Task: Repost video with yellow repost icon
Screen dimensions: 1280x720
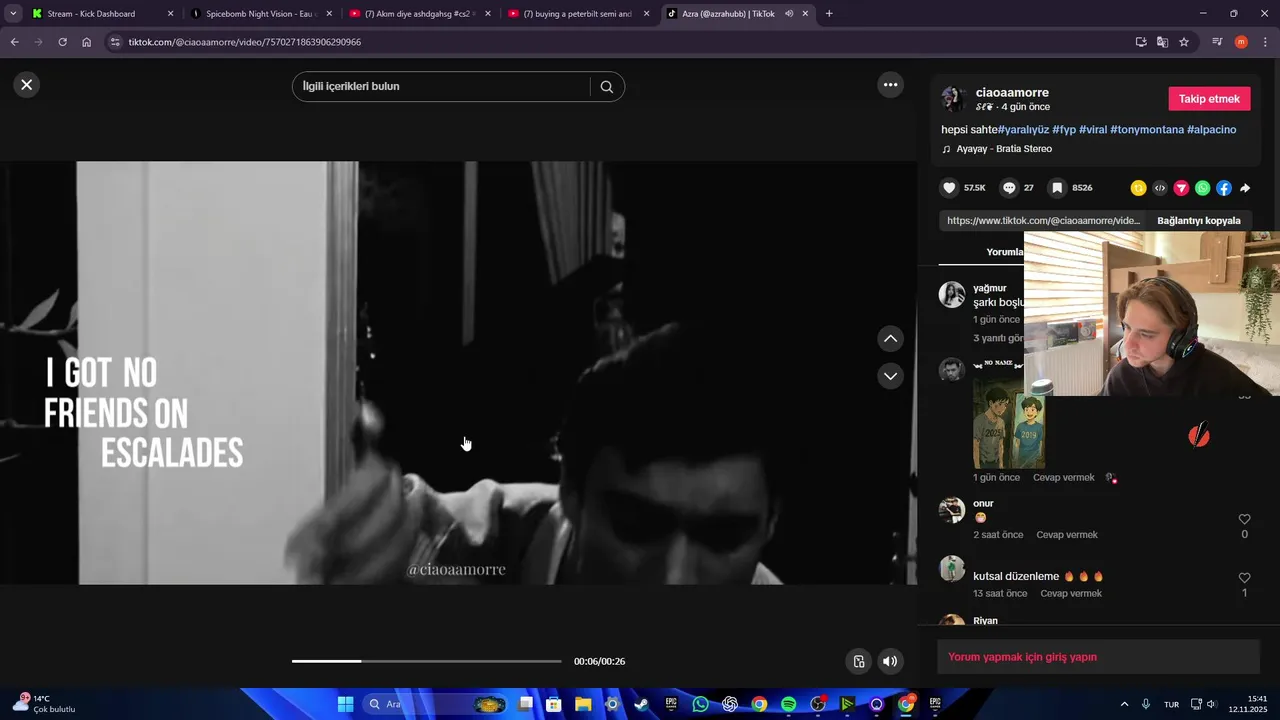Action: (1138, 188)
